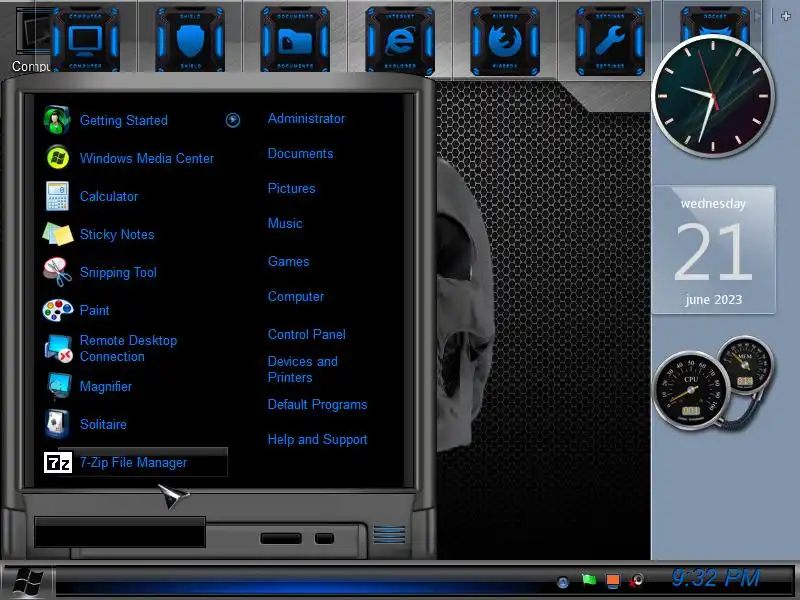
Task: Click the Remote Desktop Connection icon
Action: point(58,348)
